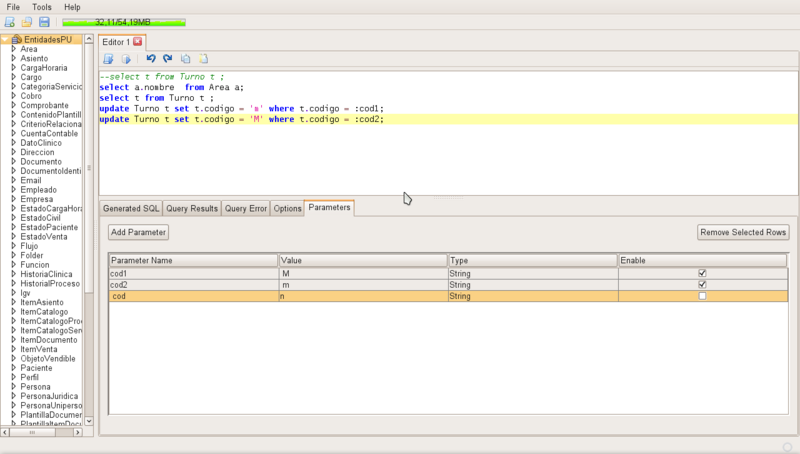This screenshot has height=454, width=800.
Task: Open the Help menu
Action: (72, 7)
